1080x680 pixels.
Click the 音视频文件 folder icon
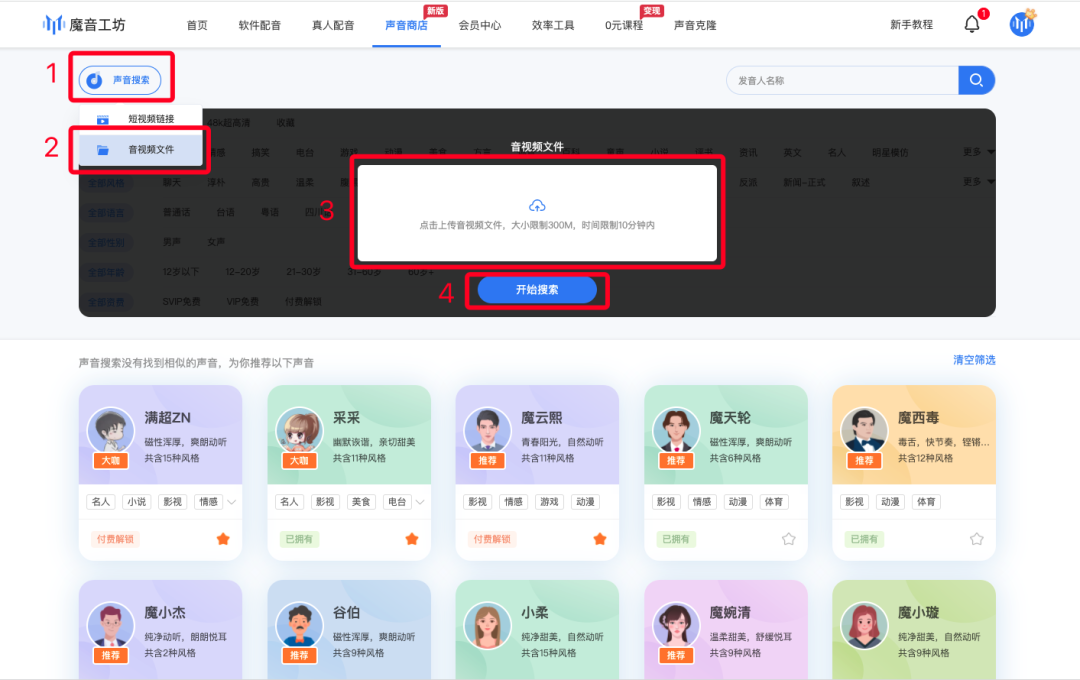coord(103,150)
